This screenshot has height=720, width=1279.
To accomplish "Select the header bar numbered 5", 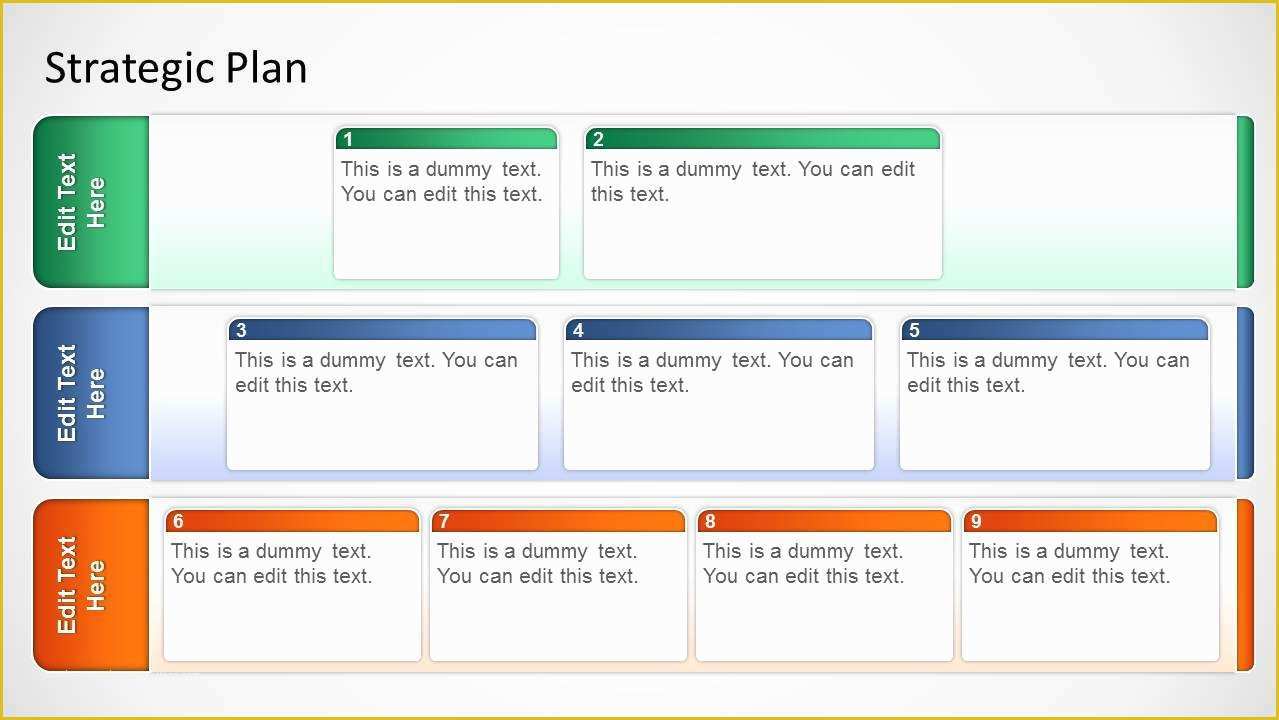I will click(x=1054, y=330).
